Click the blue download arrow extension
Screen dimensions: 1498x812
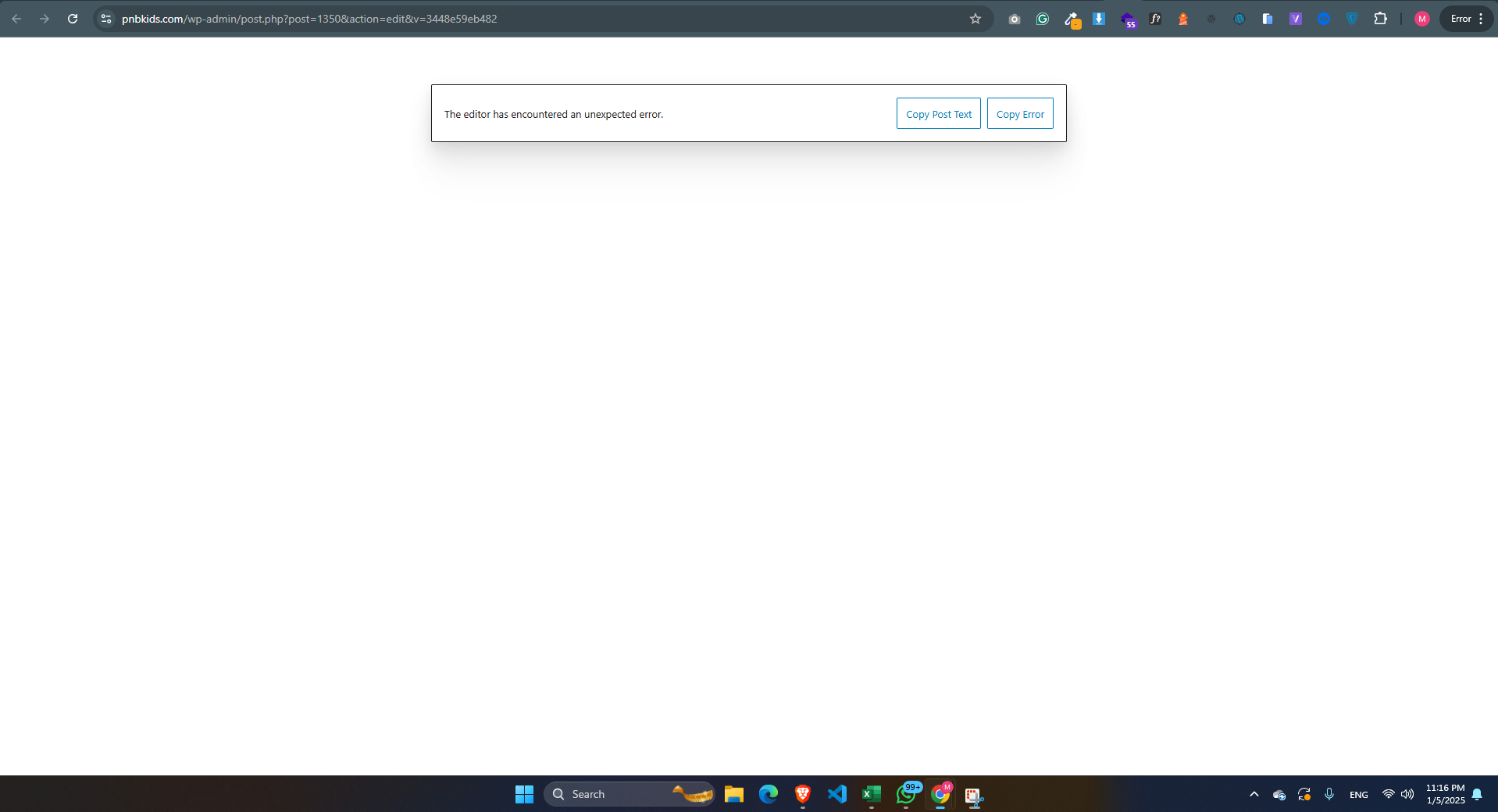click(1098, 19)
